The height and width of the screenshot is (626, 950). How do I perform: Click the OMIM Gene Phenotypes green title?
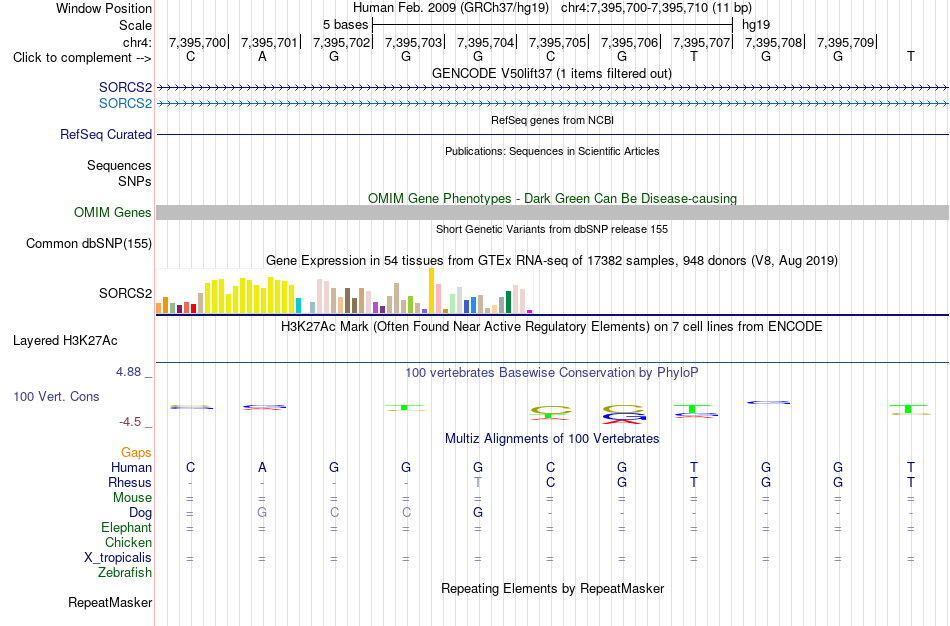(x=553, y=198)
